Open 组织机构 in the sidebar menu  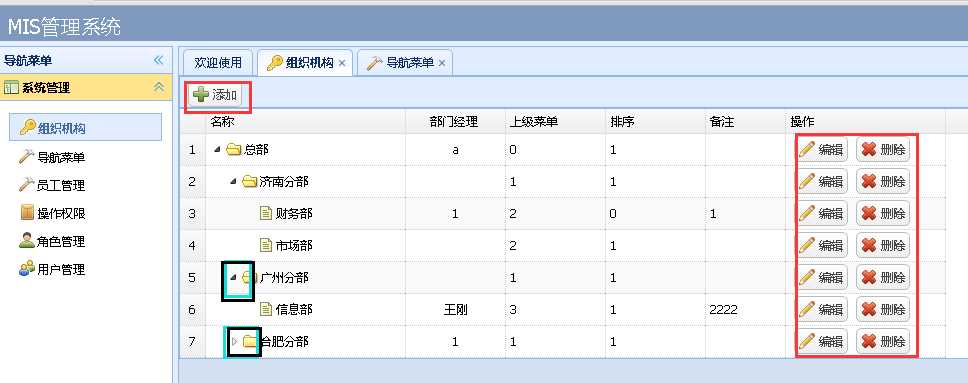tap(86, 127)
